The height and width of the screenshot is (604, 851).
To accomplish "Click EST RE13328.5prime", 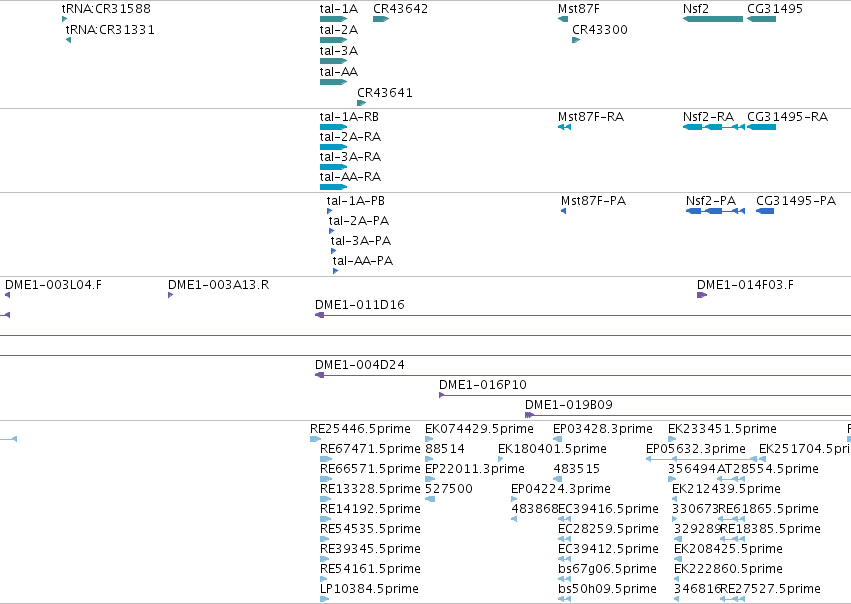I will click(326, 499).
